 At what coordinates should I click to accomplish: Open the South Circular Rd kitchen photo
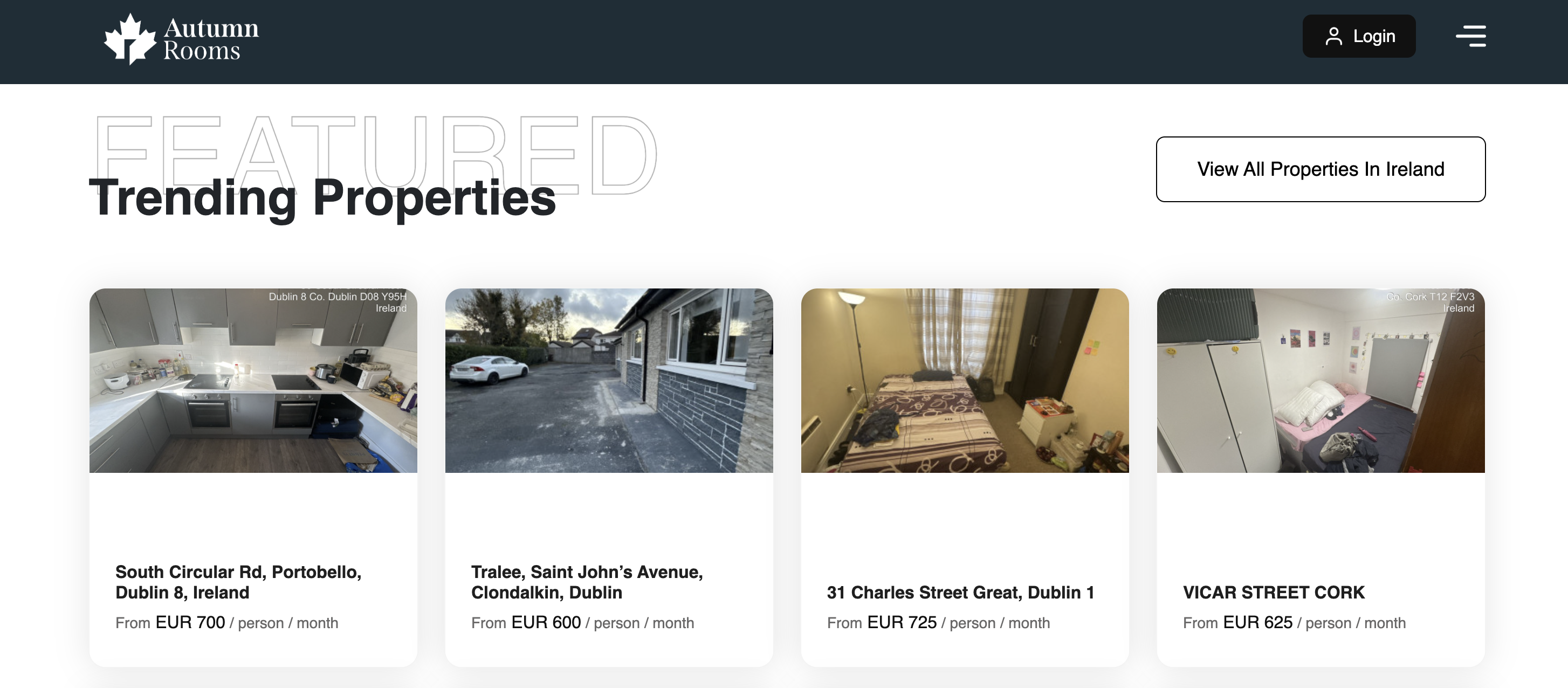coord(253,381)
